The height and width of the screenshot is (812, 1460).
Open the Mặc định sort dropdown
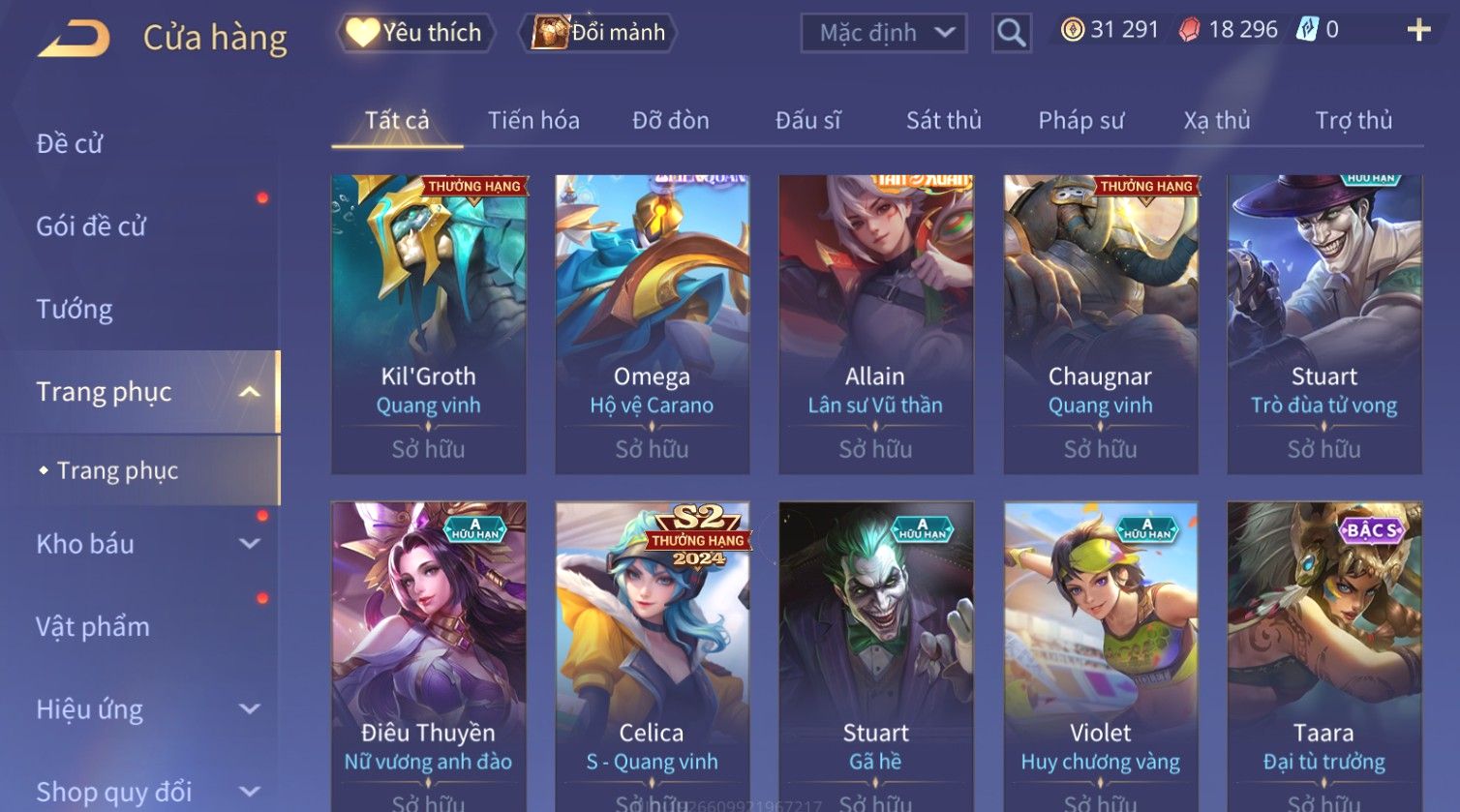coord(883,33)
